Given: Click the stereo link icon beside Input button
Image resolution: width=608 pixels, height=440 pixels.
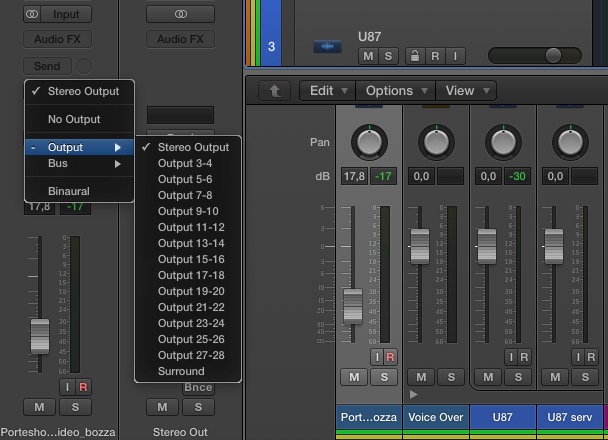Looking at the screenshot, I should (32, 14).
